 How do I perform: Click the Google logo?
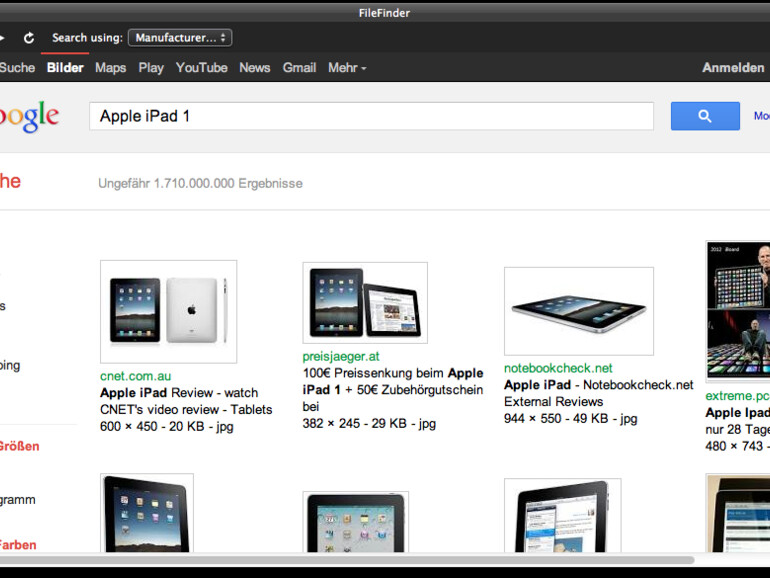(x=29, y=117)
